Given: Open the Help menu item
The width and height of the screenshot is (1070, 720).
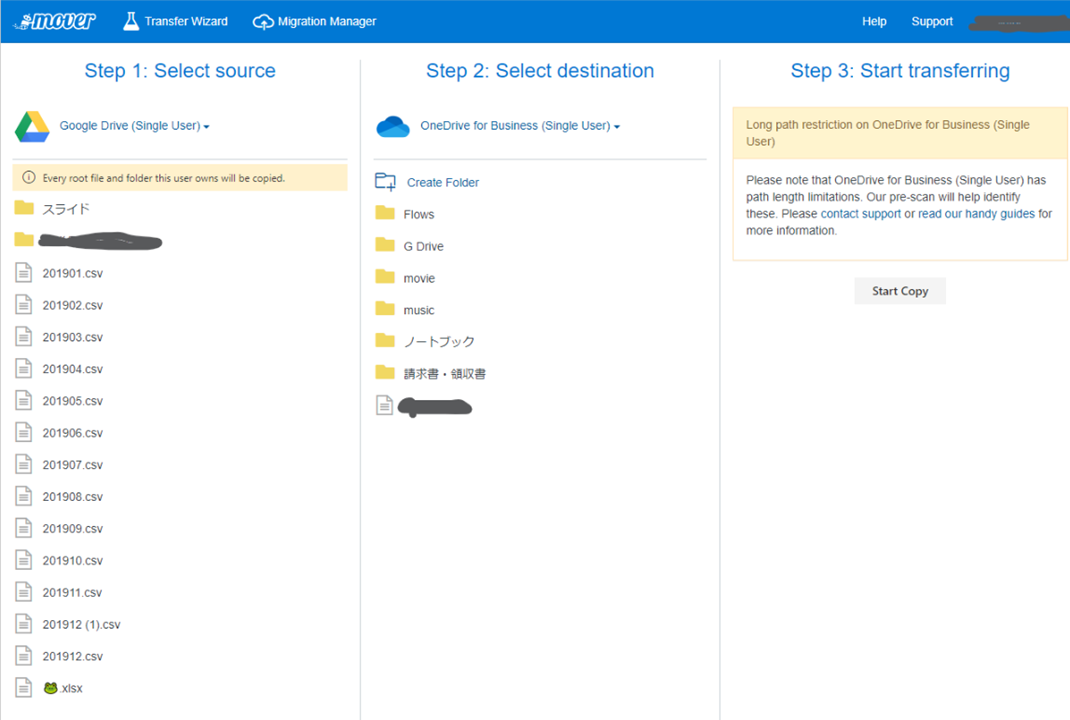Looking at the screenshot, I should (874, 21).
